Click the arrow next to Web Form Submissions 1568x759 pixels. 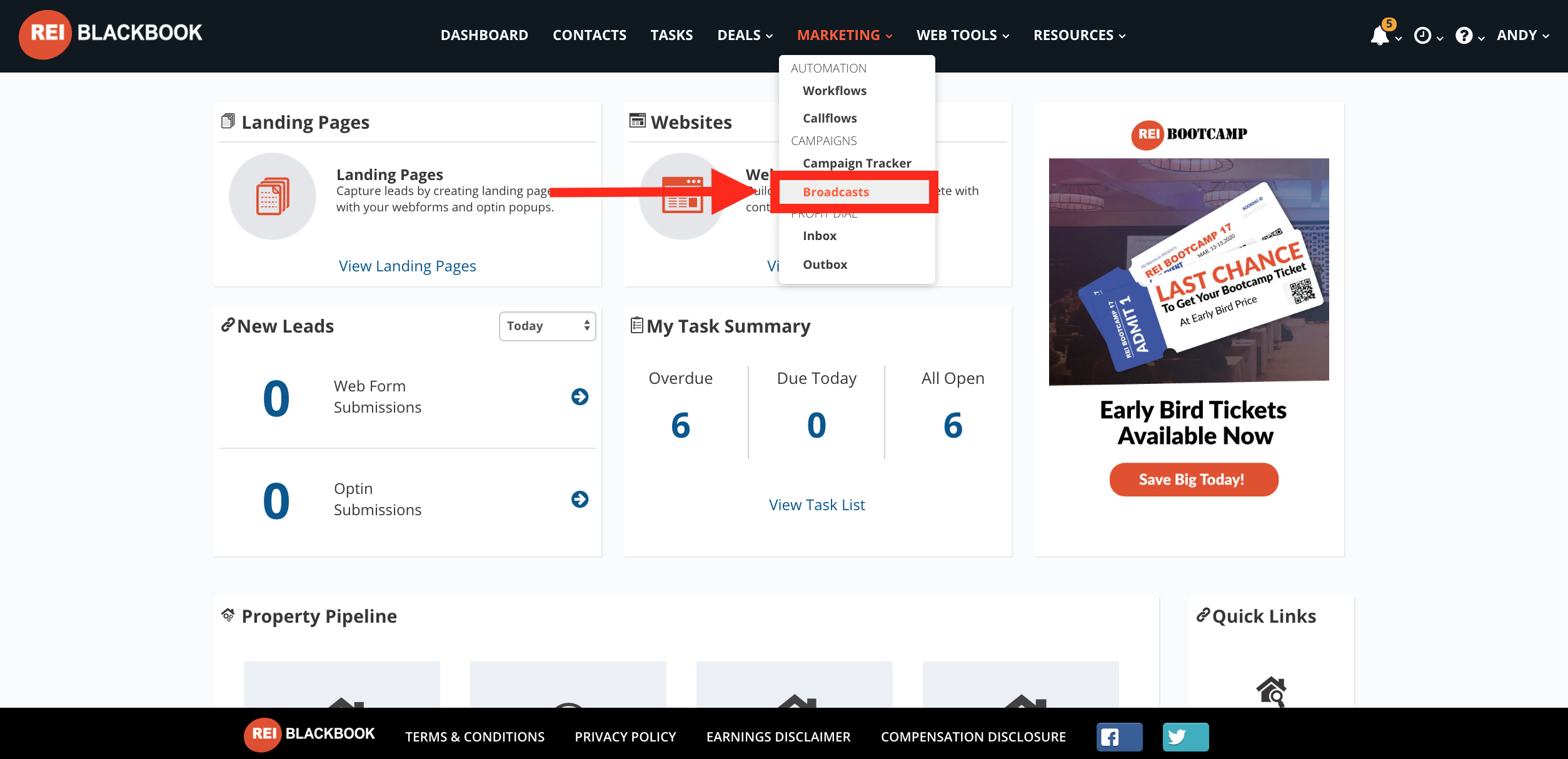click(580, 396)
